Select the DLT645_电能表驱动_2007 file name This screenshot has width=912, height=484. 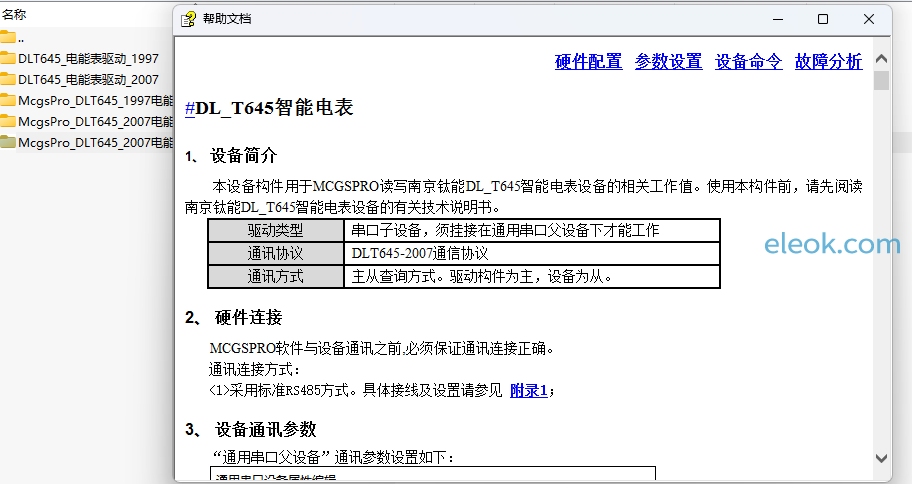tap(88, 80)
